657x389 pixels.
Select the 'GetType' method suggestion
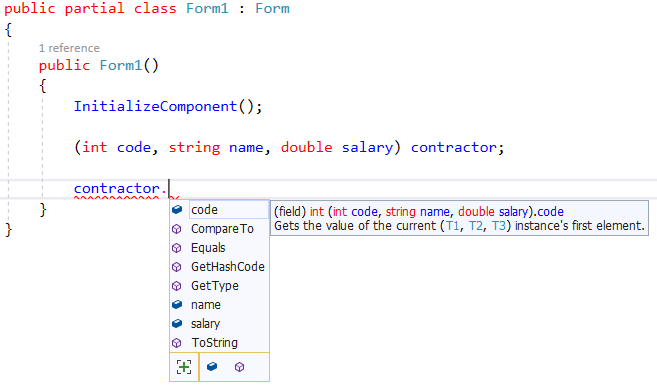pos(219,285)
